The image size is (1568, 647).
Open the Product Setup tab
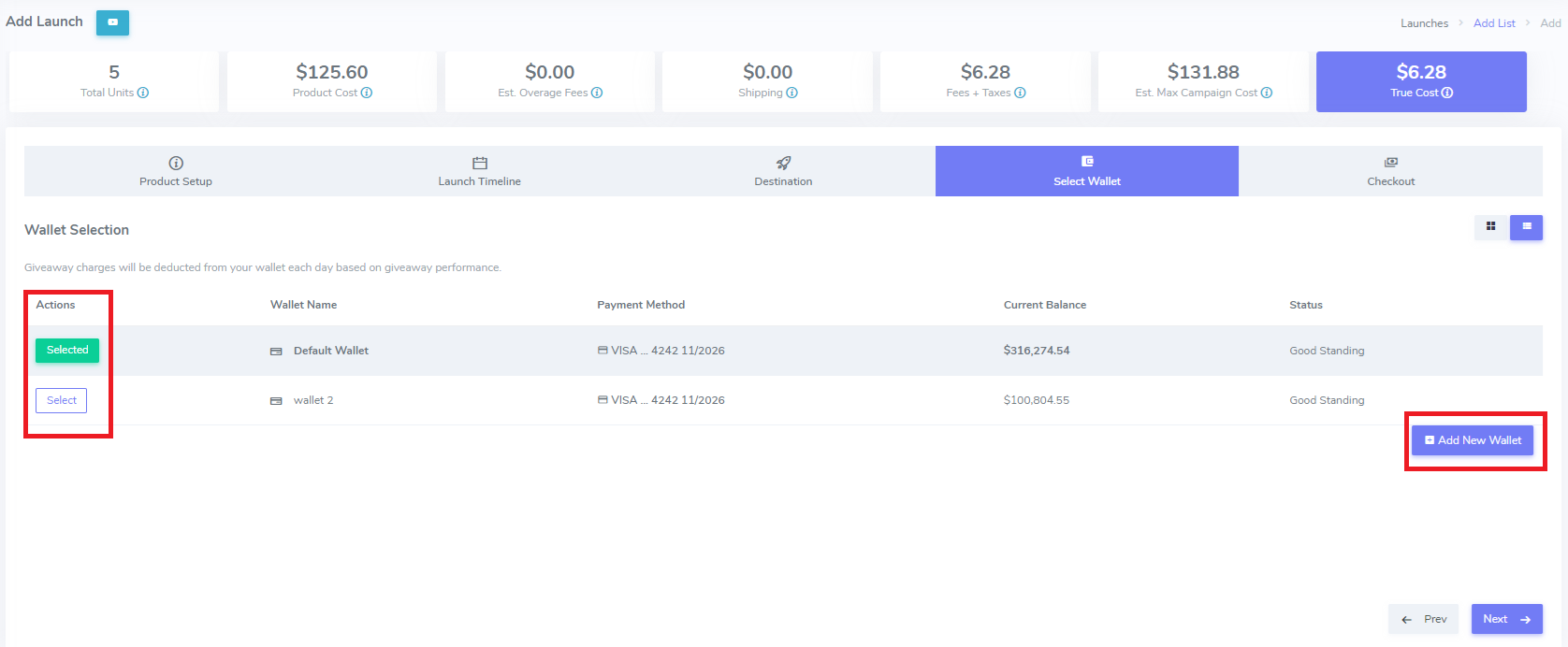point(176,171)
